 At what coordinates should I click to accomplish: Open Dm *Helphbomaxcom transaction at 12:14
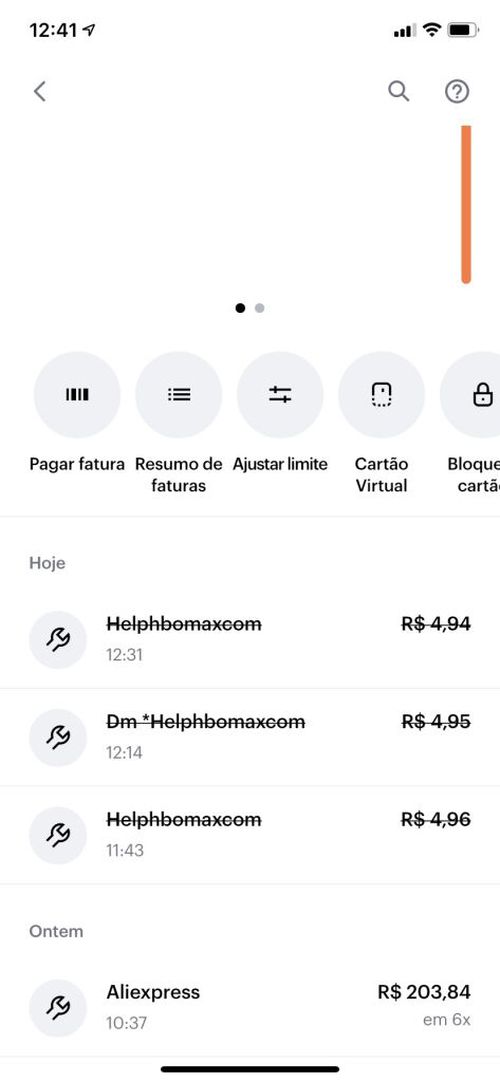[250, 737]
